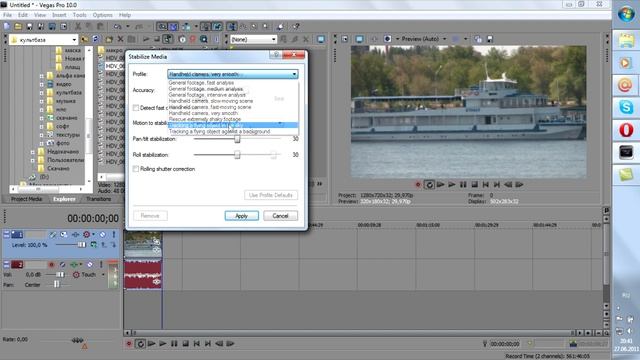640x360 pixels.
Task: Switch to the Transitions tab
Action: tap(98, 199)
